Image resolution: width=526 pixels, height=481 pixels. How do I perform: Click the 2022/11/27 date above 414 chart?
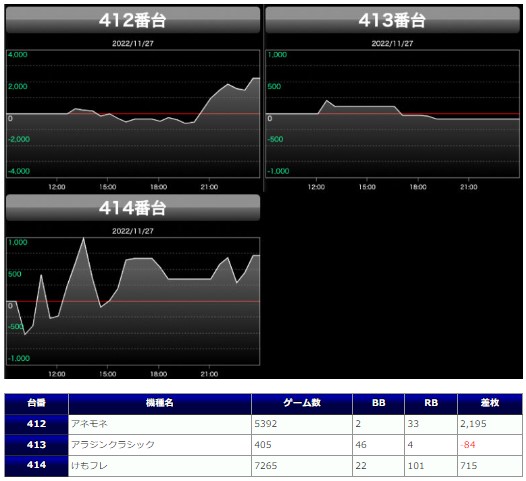[x=133, y=231]
